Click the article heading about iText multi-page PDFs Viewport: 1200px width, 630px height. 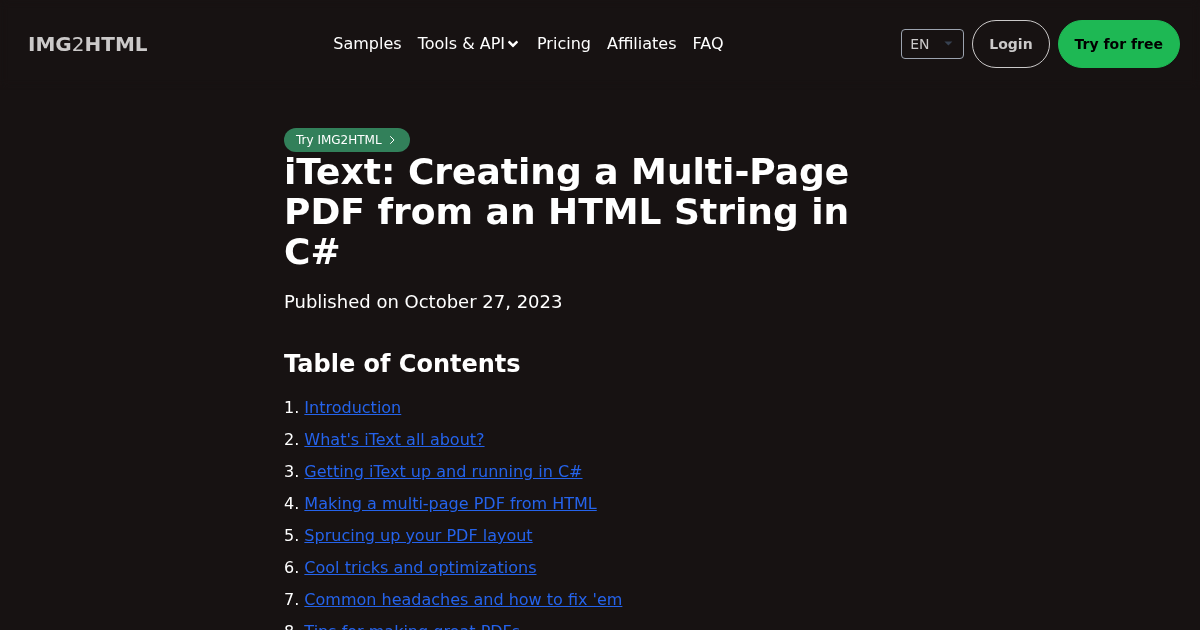pos(566,211)
